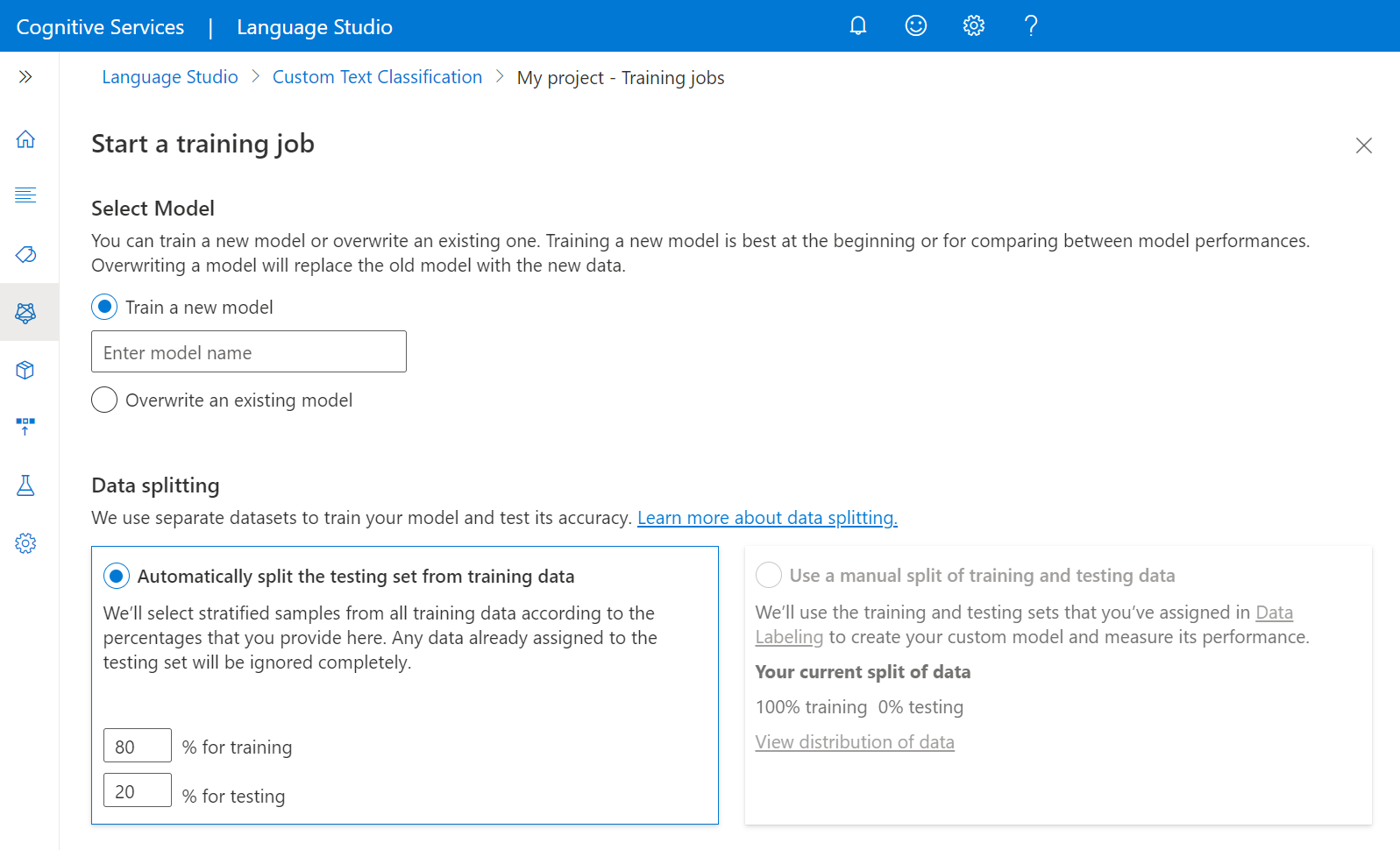Open the test flask icon in sidebar
Screen dimensions: 1400x850
point(25,485)
